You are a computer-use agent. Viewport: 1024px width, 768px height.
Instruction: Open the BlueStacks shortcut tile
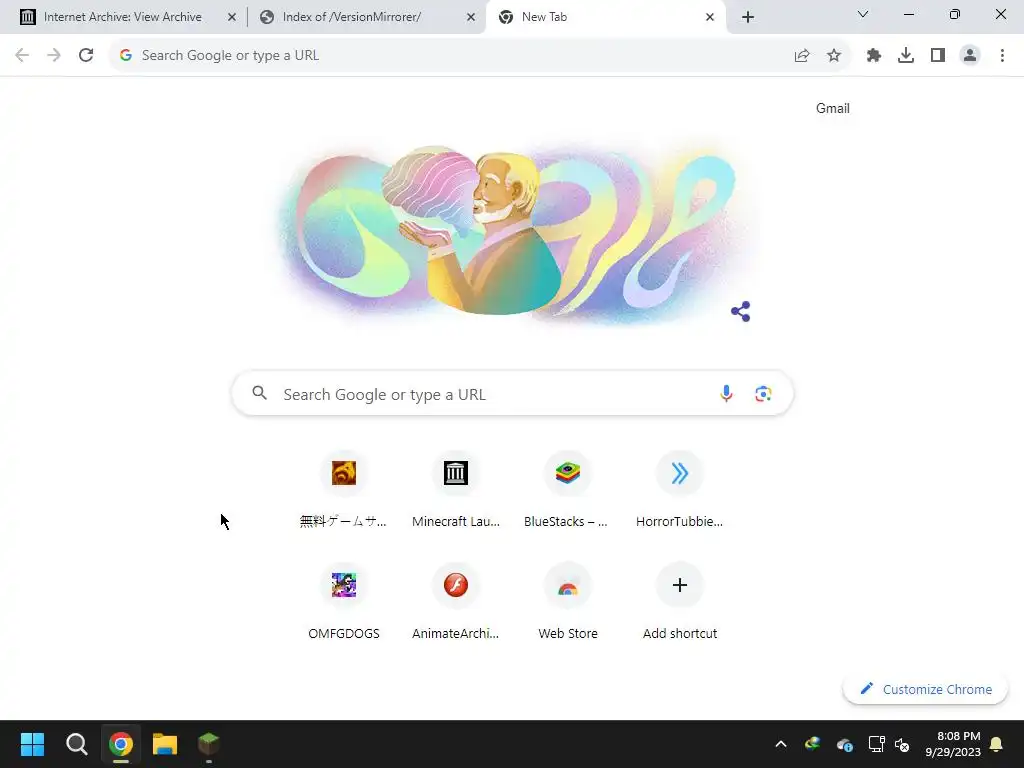click(568, 490)
